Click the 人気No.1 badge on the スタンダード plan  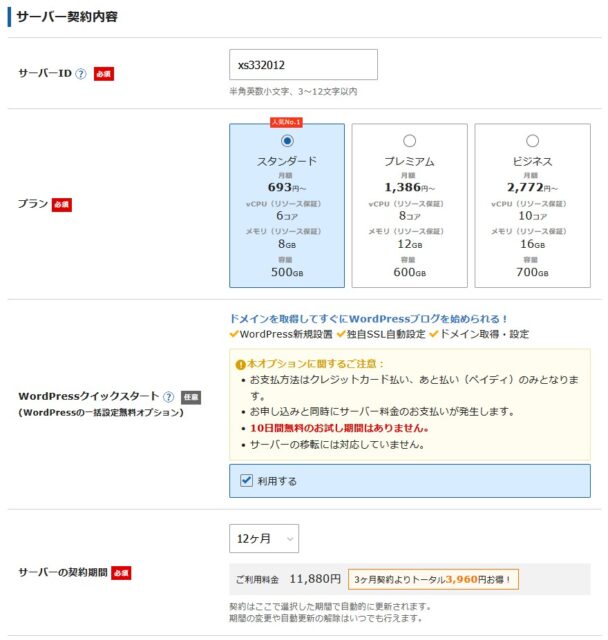(x=286, y=123)
